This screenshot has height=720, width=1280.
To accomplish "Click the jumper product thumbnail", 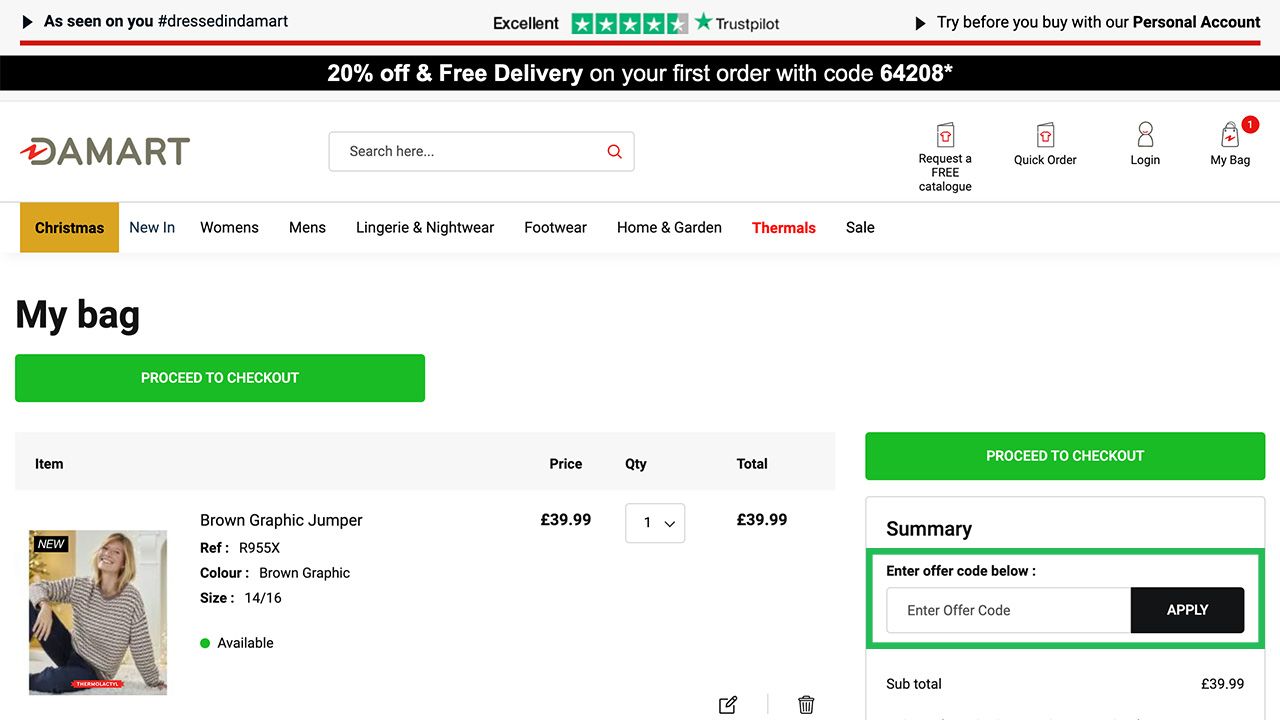I will tap(98, 612).
